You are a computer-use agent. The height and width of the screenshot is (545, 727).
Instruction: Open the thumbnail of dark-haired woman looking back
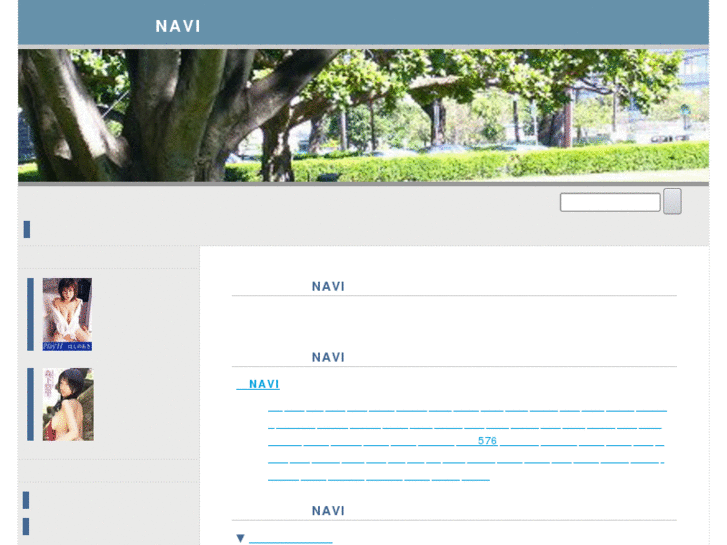(x=68, y=404)
